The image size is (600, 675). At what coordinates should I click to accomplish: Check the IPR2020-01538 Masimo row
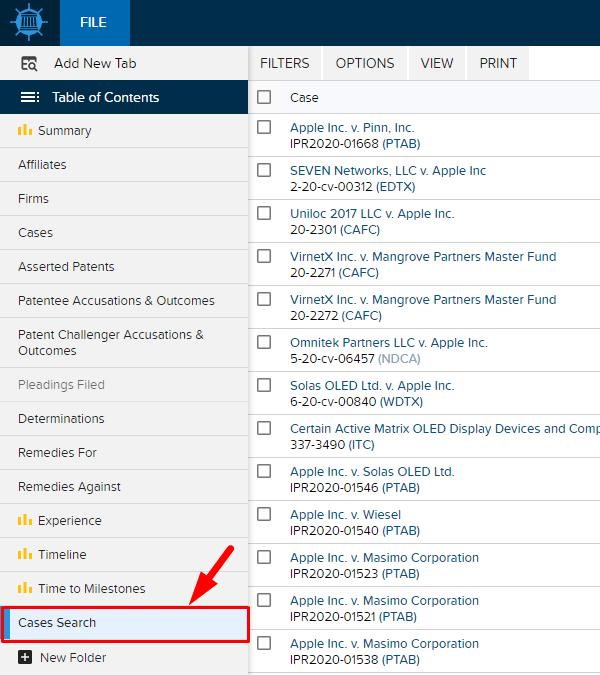pyautogui.click(x=264, y=643)
